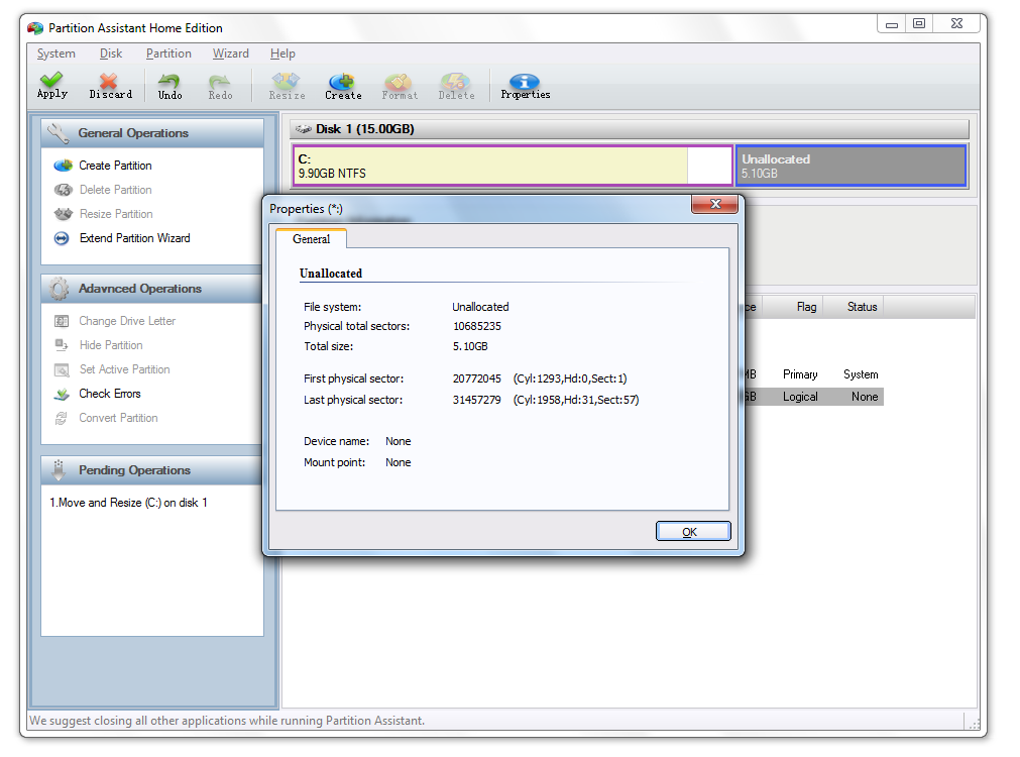Launch Extend Partition Wizard link
1020x757 pixels.
[135, 238]
